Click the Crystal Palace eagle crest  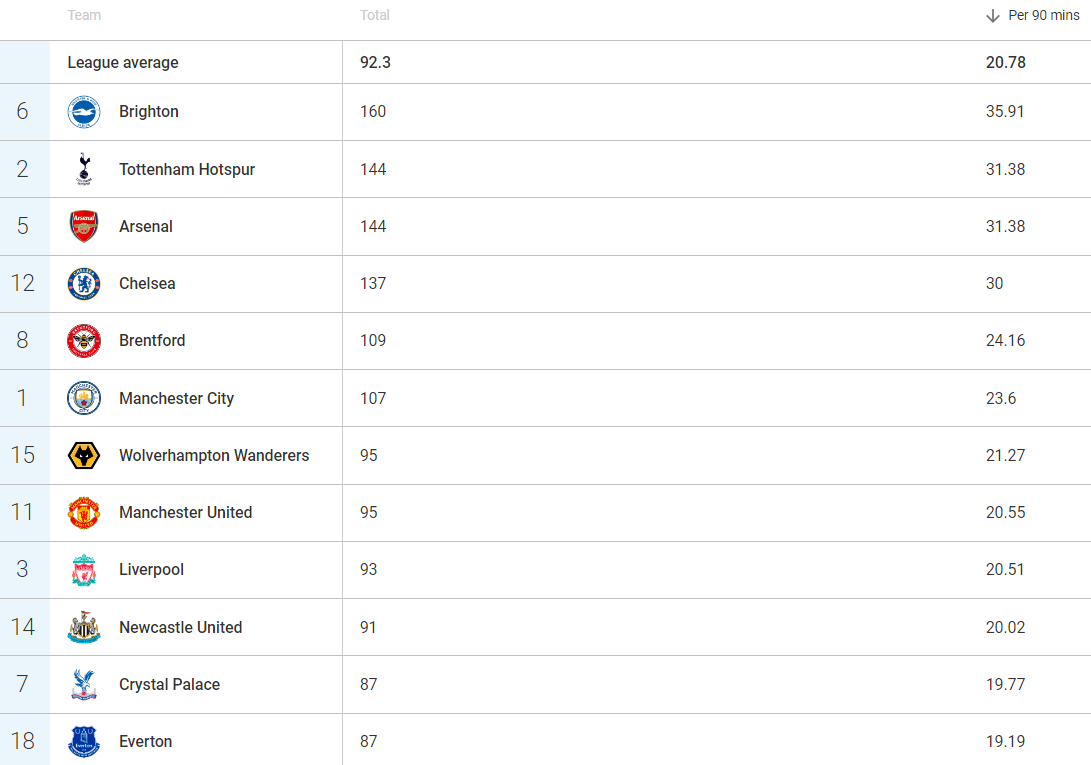coord(84,685)
